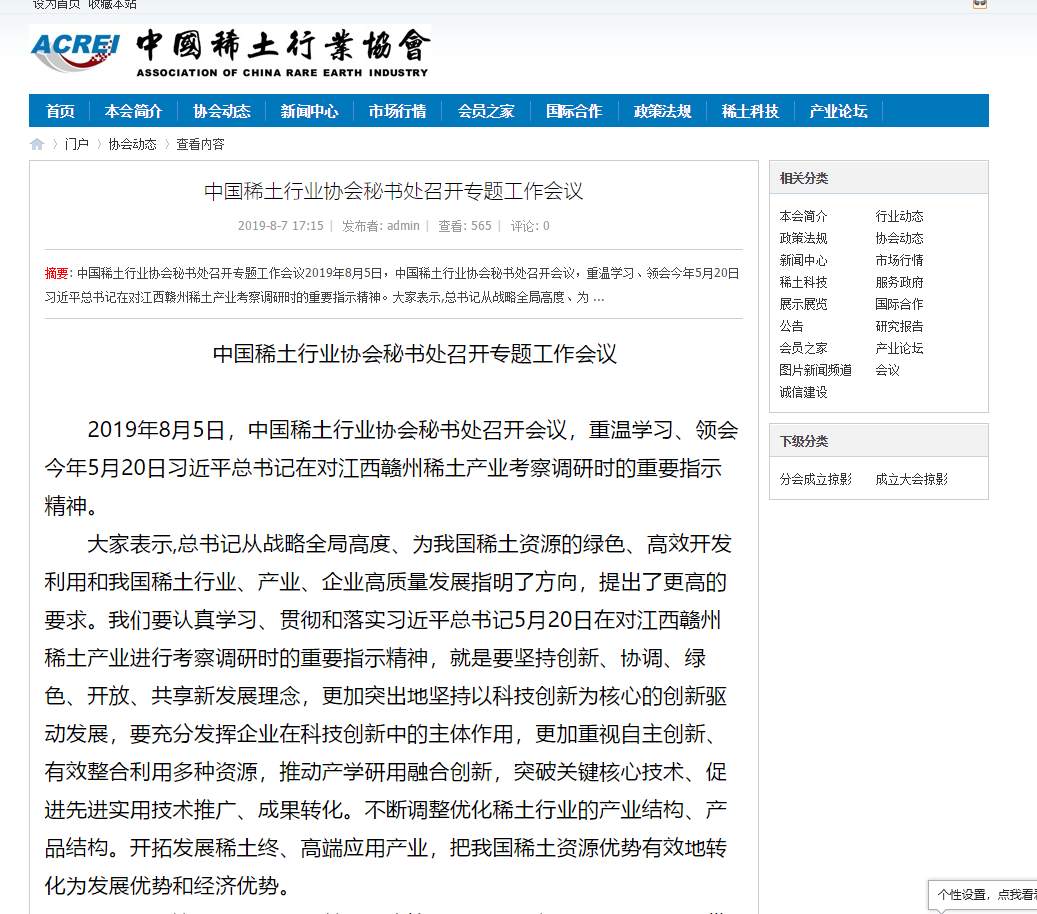Open the 公告 category link
The width and height of the screenshot is (1037, 914).
[x=792, y=326]
